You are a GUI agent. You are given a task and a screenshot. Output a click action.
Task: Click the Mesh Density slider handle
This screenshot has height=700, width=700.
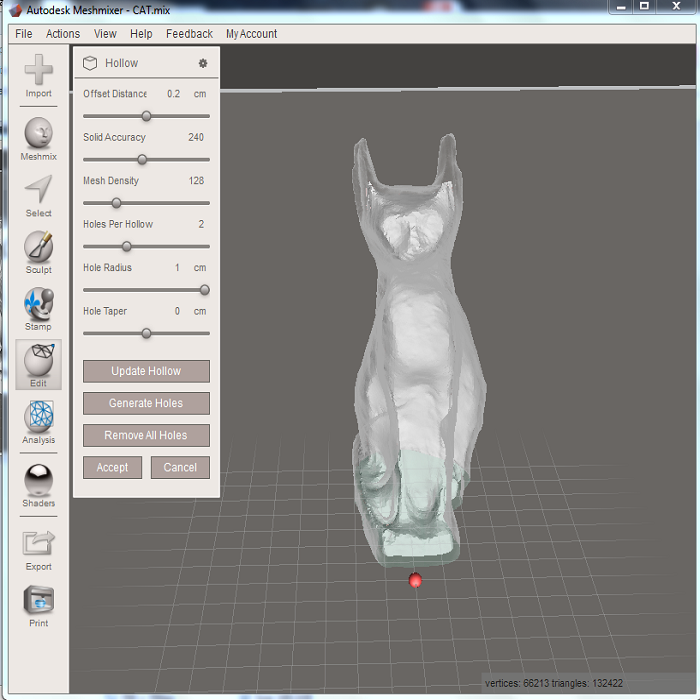click(x=116, y=203)
